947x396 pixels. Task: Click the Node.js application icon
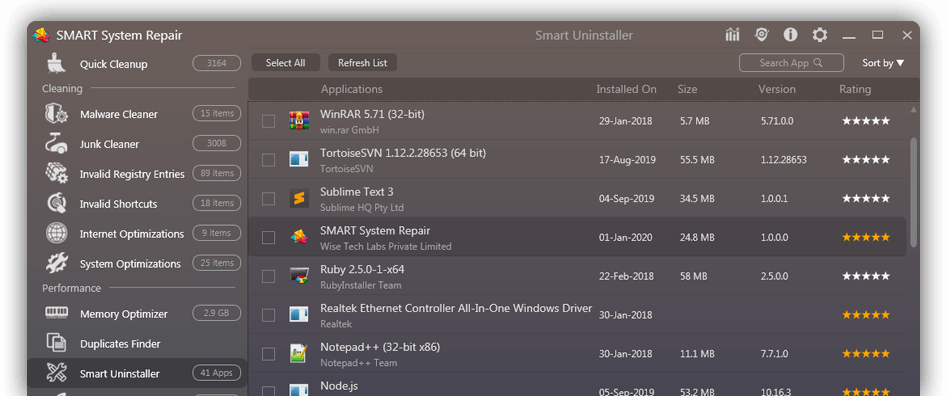pos(299,389)
